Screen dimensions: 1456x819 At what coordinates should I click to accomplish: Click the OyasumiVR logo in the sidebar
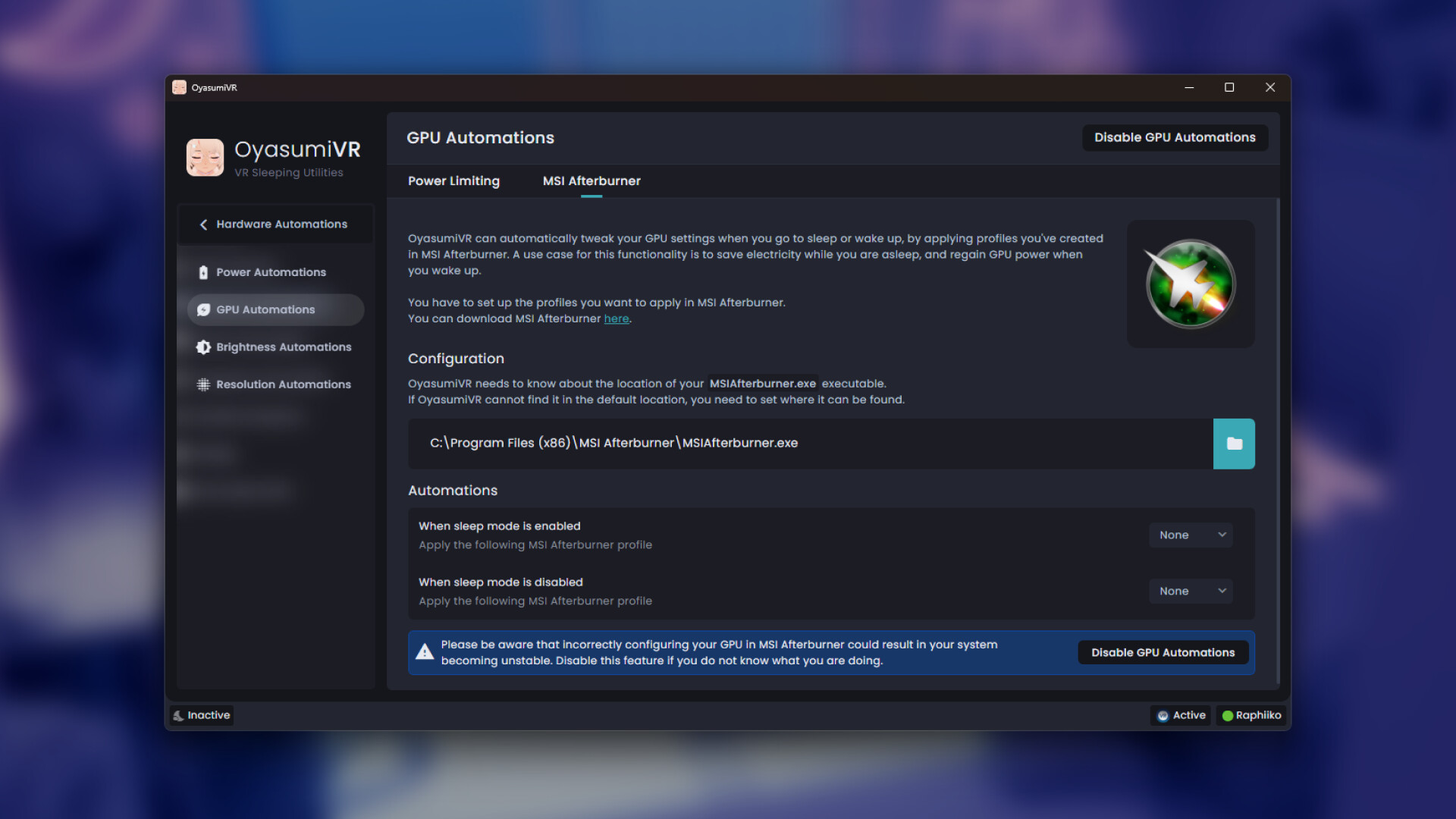pyautogui.click(x=205, y=157)
